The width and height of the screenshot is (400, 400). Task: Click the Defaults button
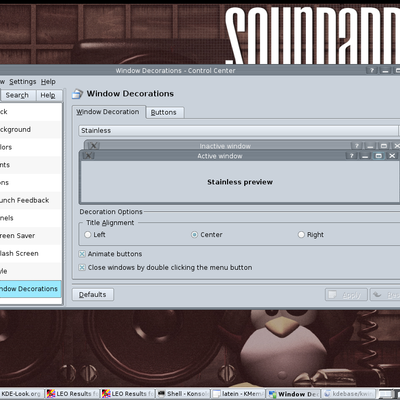(x=93, y=295)
